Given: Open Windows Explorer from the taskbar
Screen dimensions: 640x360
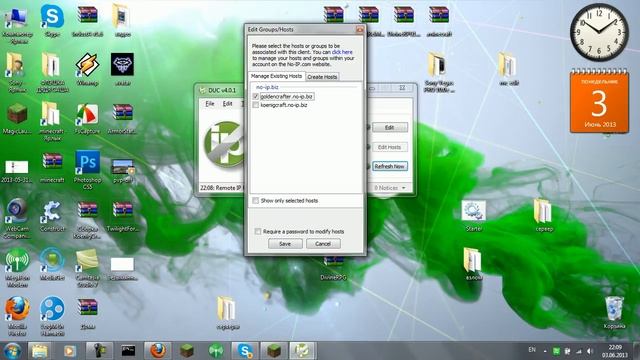Looking at the screenshot, I should point(40,351).
